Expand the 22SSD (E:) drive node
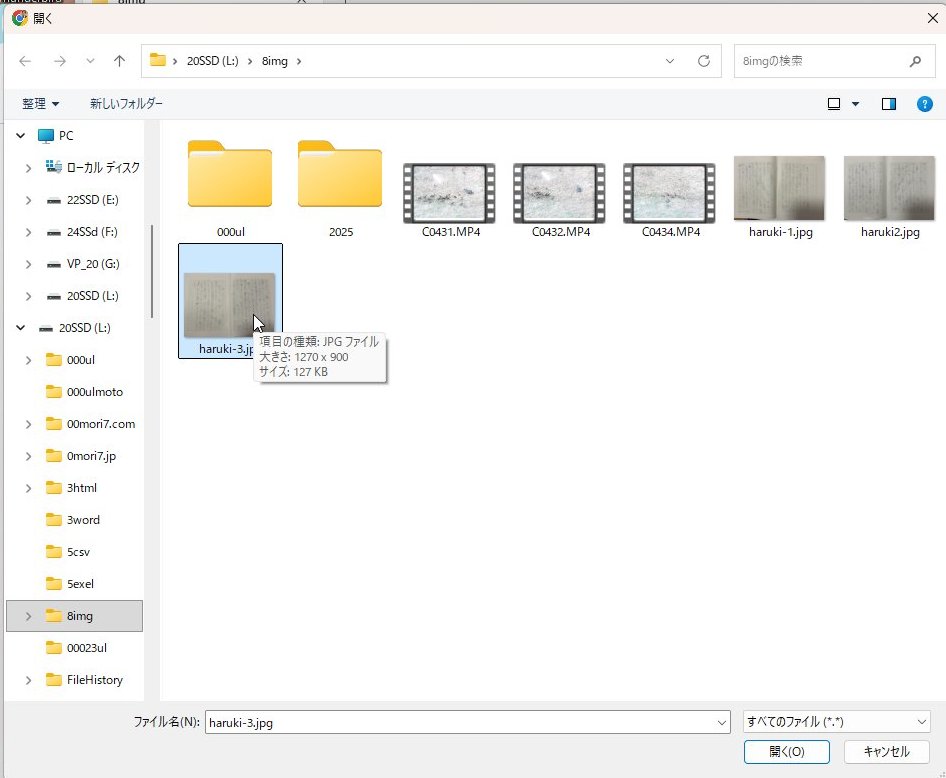This screenshot has height=778, width=946. (x=28, y=200)
